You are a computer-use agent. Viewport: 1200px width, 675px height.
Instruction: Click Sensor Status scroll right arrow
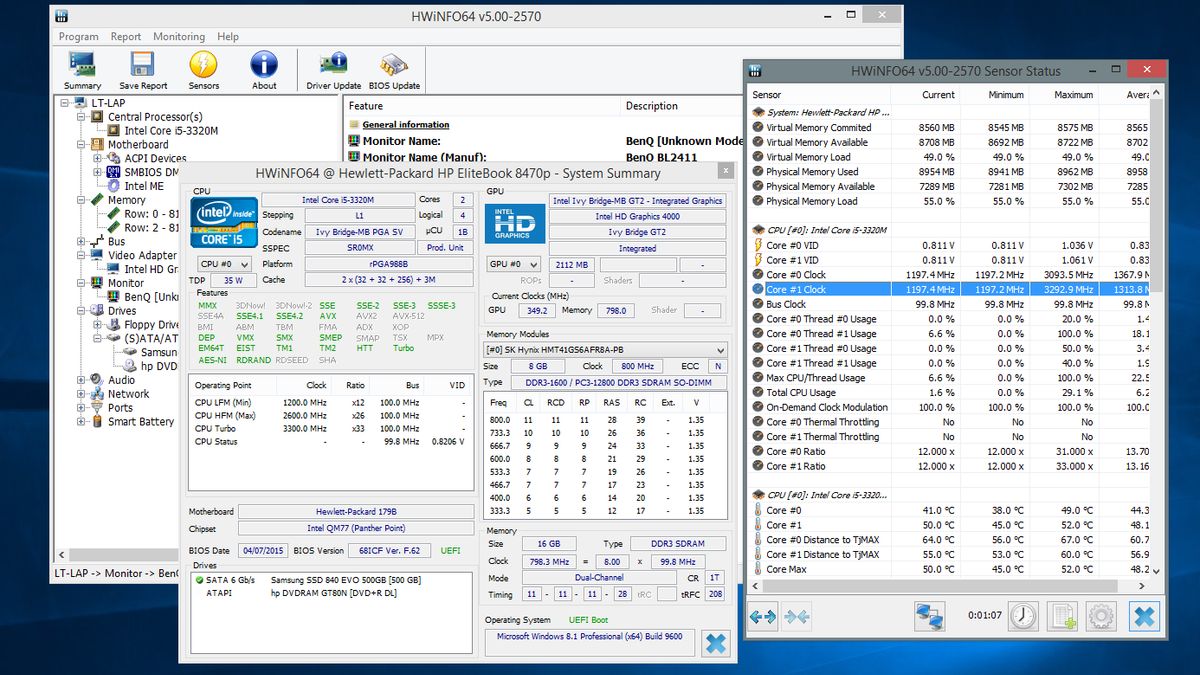[1141, 586]
